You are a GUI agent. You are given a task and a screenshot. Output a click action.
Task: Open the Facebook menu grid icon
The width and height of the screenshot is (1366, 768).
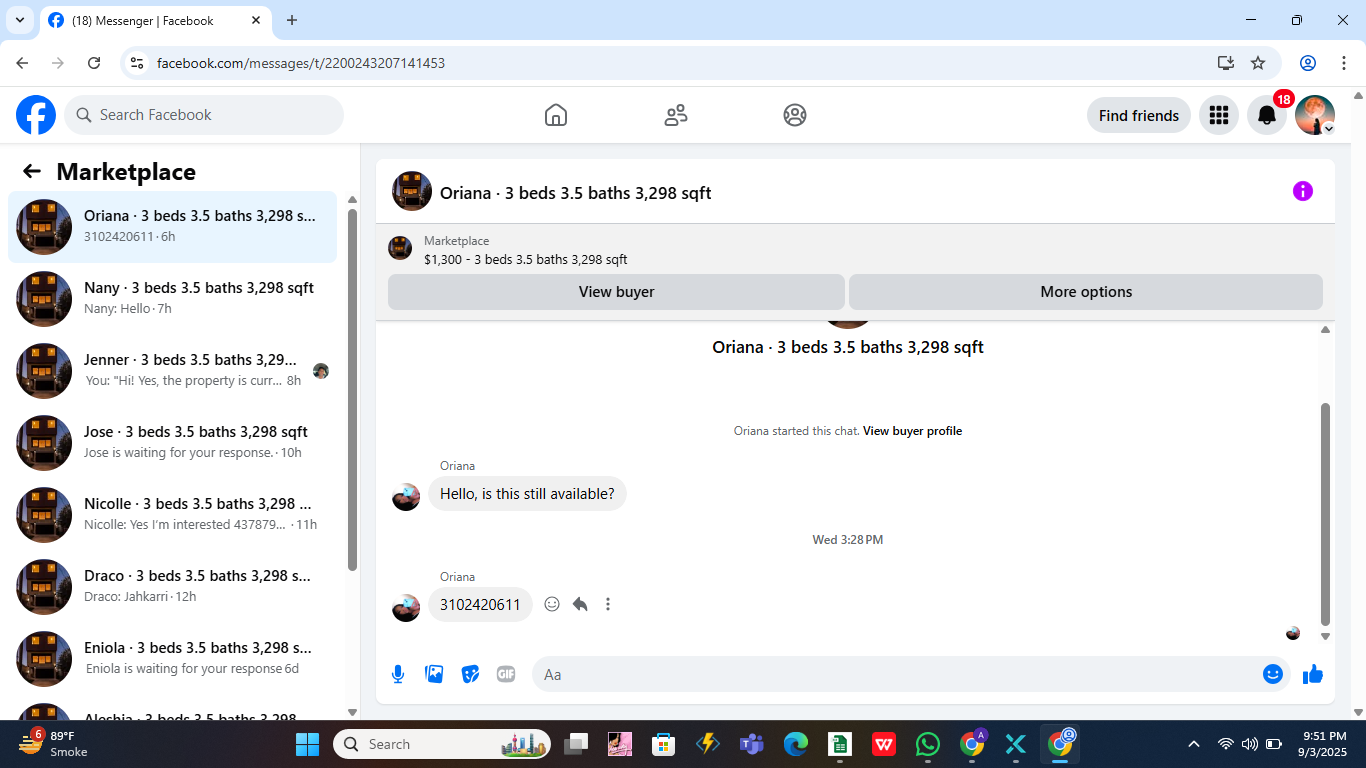(1218, 115)
